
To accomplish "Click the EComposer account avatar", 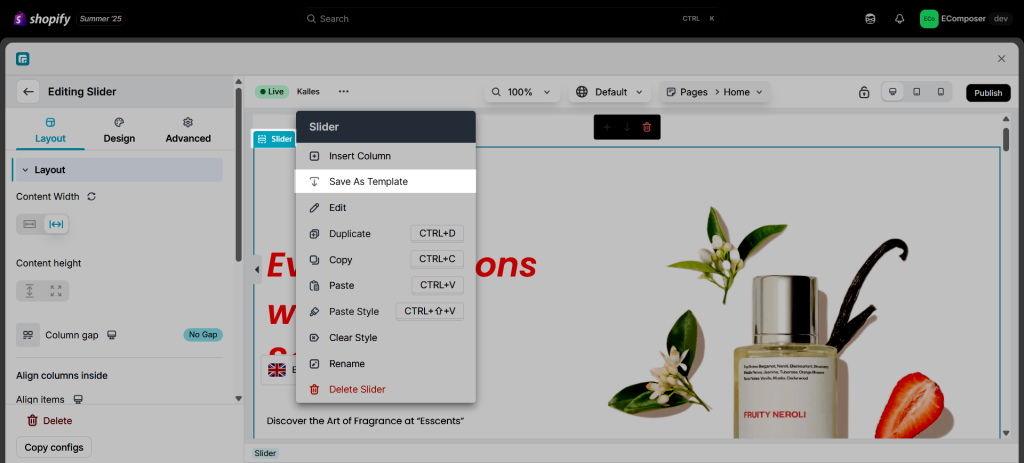I will click(929, 19).
